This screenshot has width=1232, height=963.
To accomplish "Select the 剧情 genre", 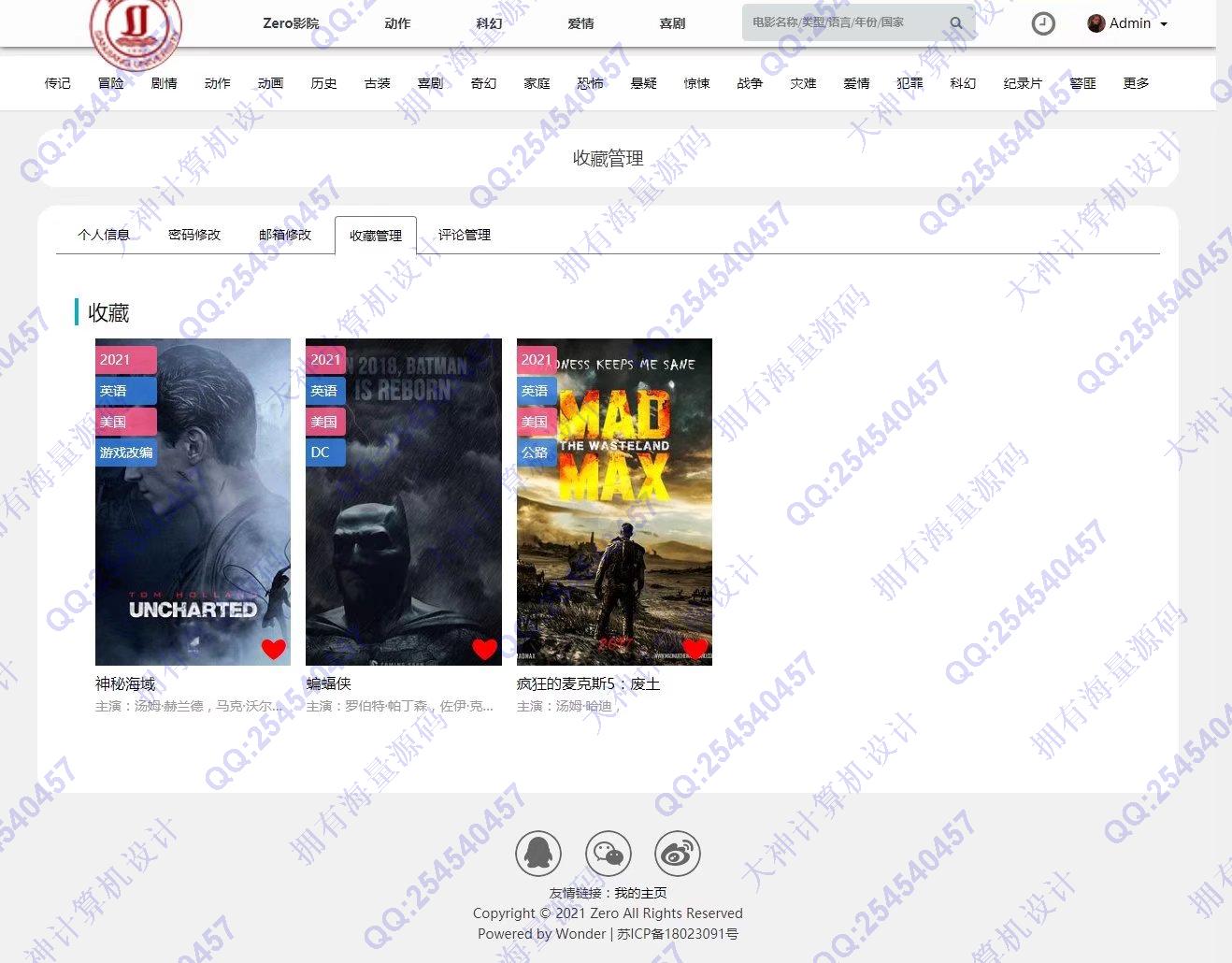I will coord(165,83).
